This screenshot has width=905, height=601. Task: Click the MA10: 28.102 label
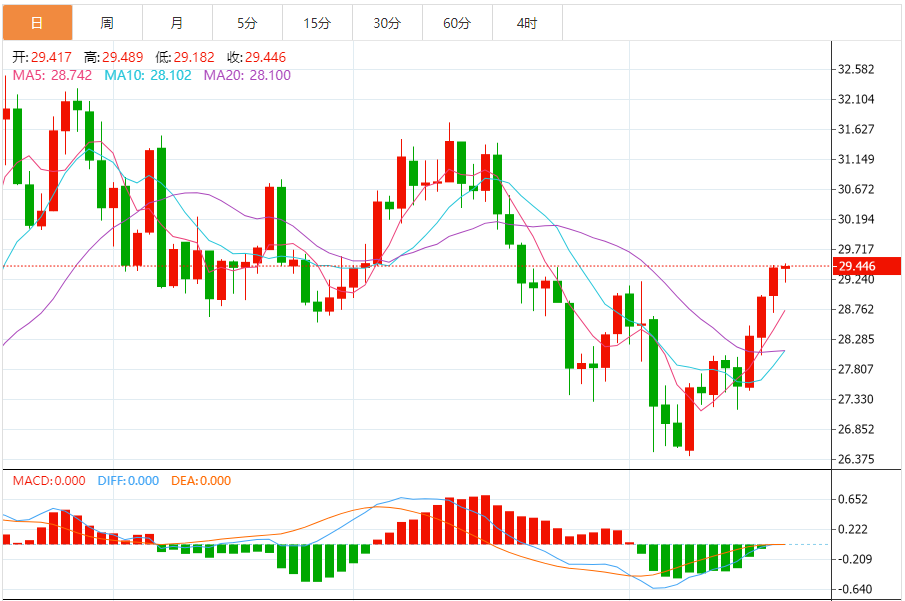pyautogui.click(x=148, y=75)
